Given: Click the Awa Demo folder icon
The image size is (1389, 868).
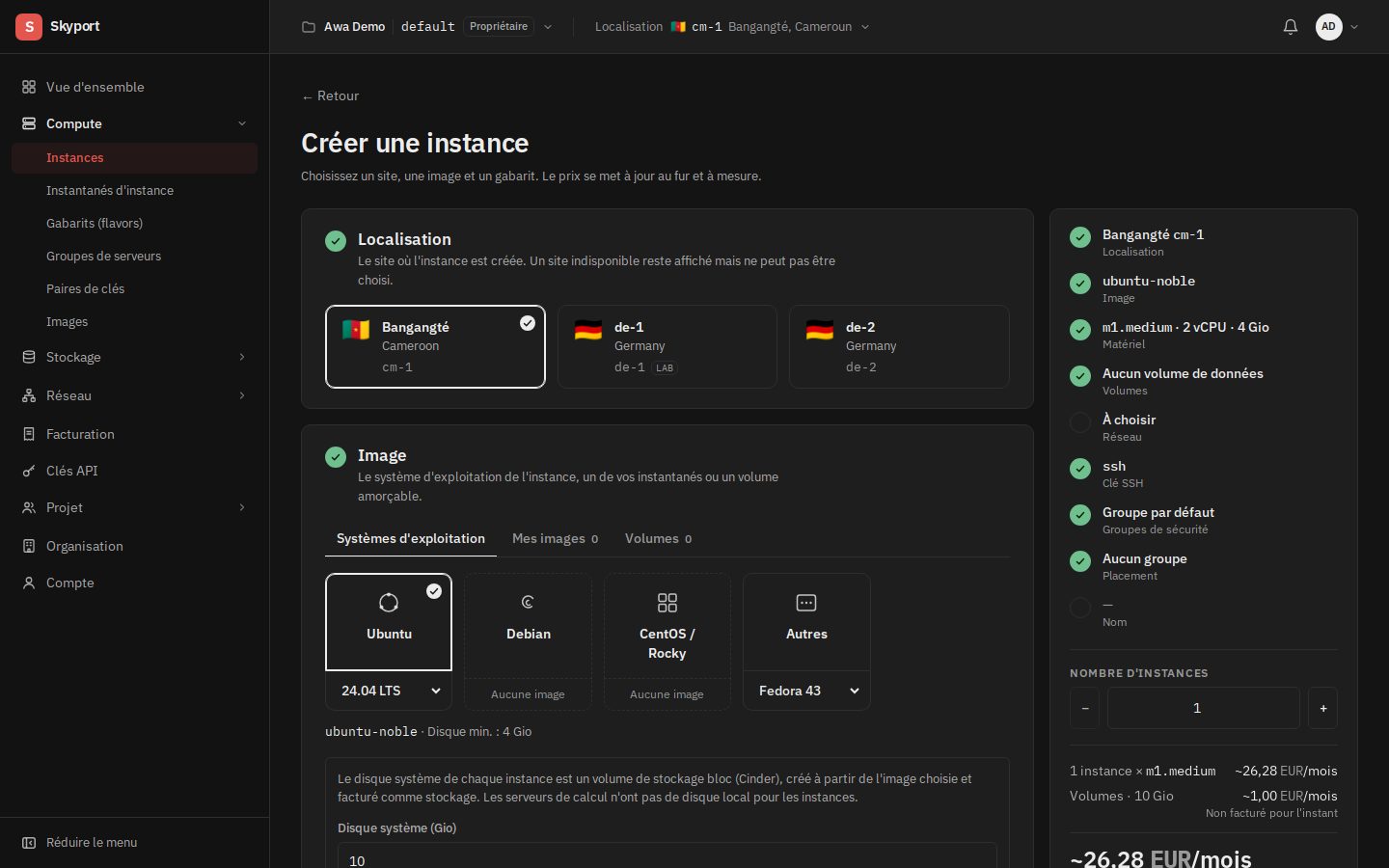Looking at the screenshot, I should (309, 27).
